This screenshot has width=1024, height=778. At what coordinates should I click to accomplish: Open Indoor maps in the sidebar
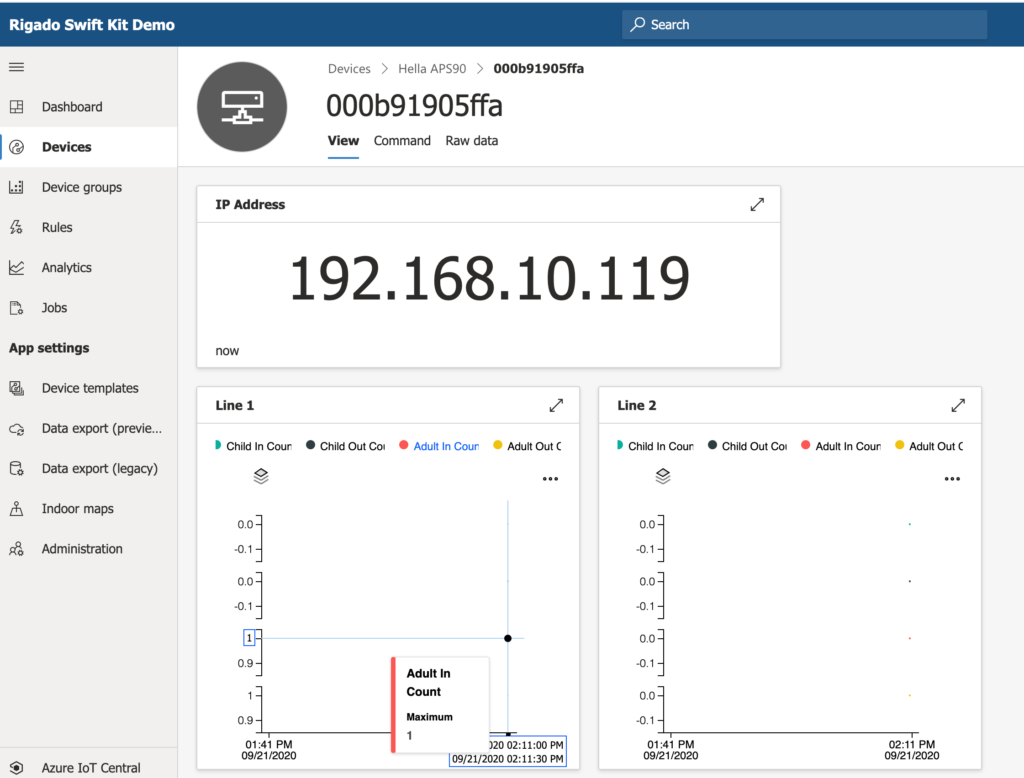pyautogui.click(x=89, y=509)
